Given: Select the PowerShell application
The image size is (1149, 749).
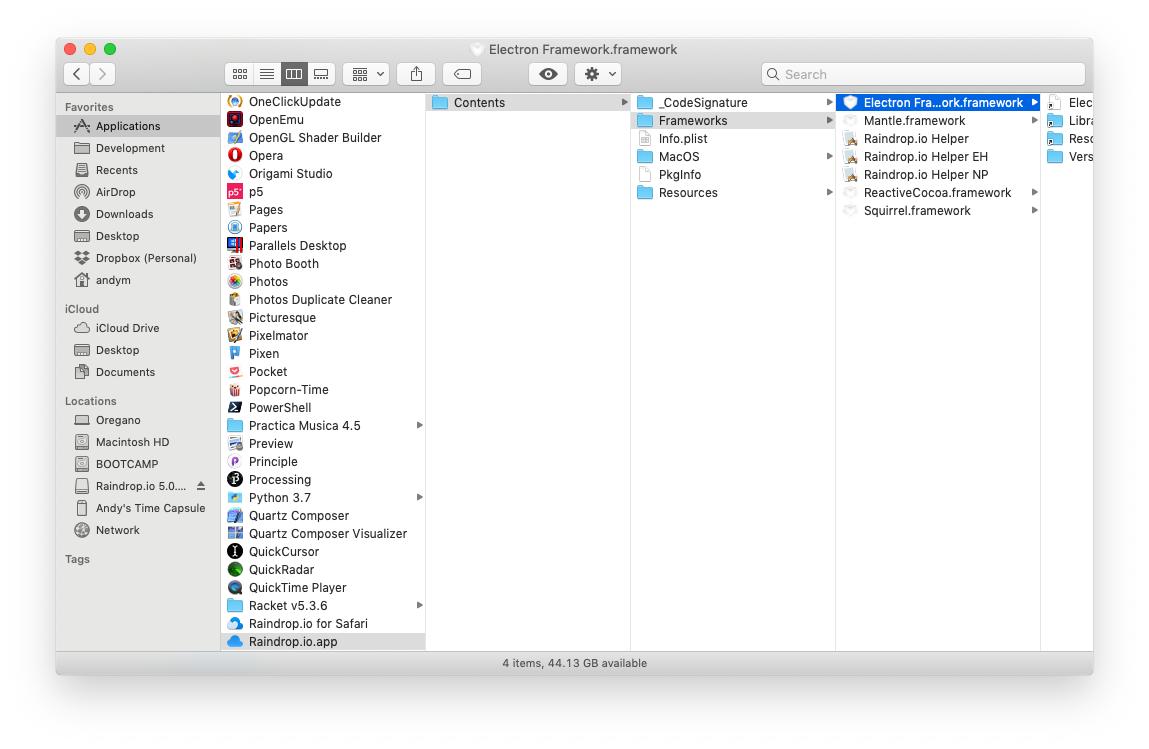Looking at the screenshot, I should point(323,407).
